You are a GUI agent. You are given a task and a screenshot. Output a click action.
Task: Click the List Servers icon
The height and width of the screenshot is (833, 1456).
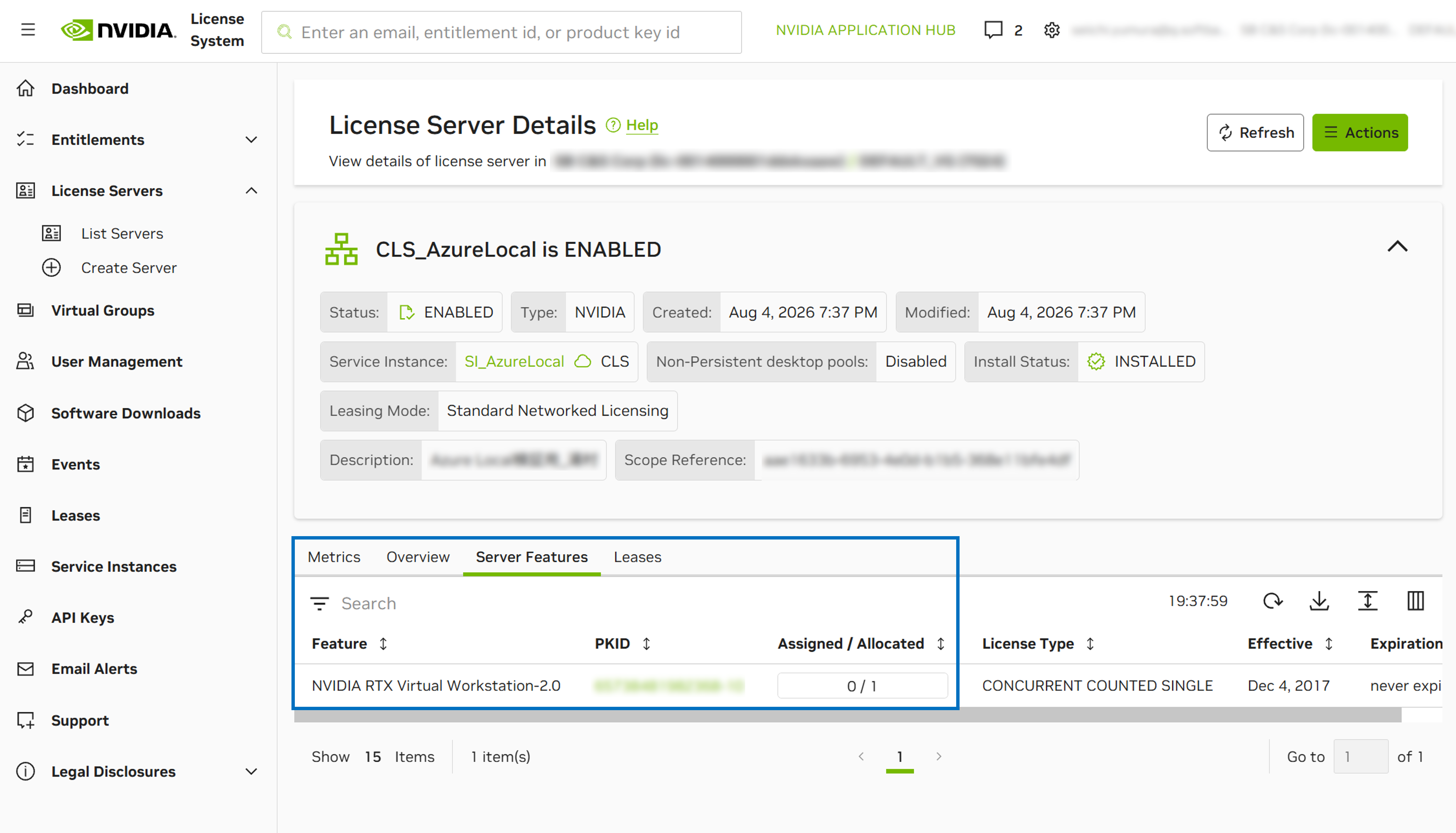[x=51, y=234]
